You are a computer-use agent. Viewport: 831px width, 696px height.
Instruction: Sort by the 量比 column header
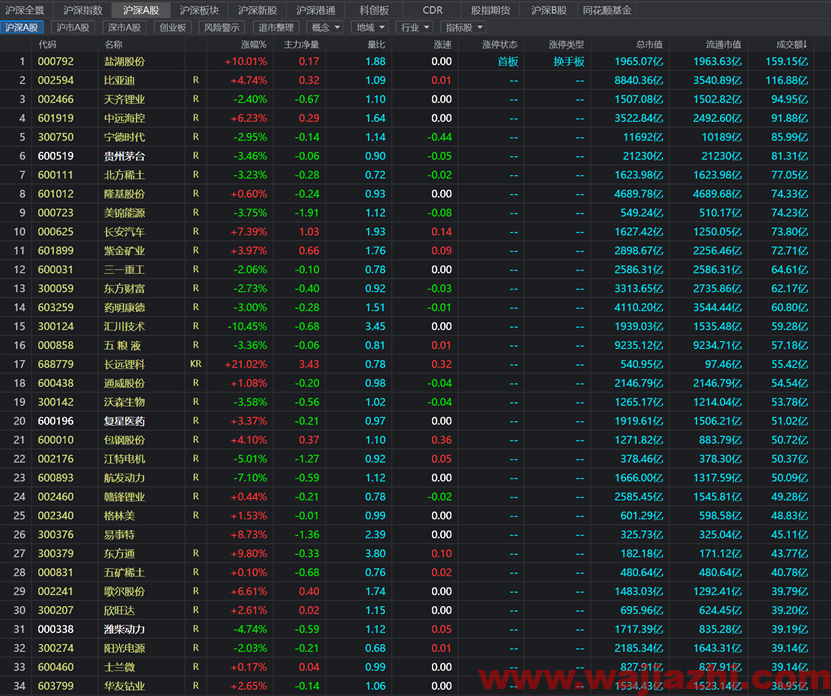[x=376, y=45]
